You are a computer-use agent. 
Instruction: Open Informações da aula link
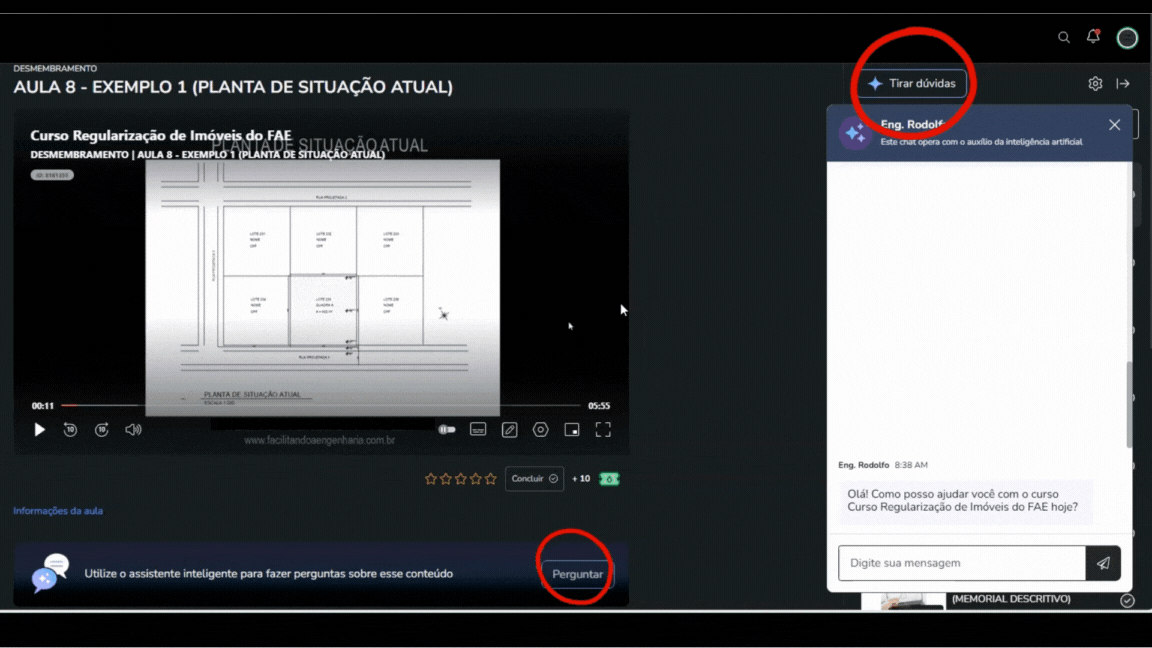pos(58,511)
